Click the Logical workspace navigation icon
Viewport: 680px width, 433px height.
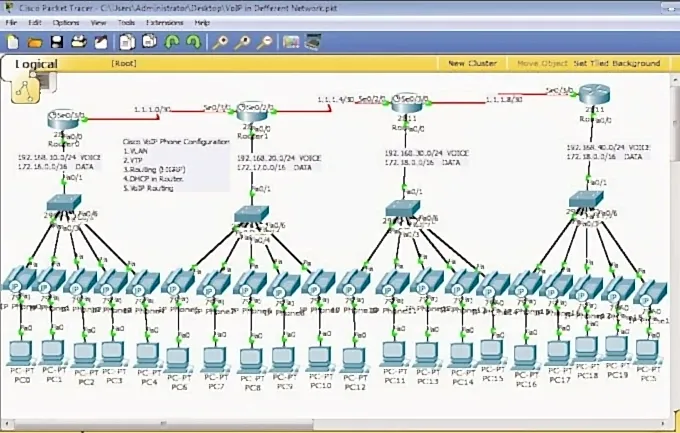coord(26,89)
